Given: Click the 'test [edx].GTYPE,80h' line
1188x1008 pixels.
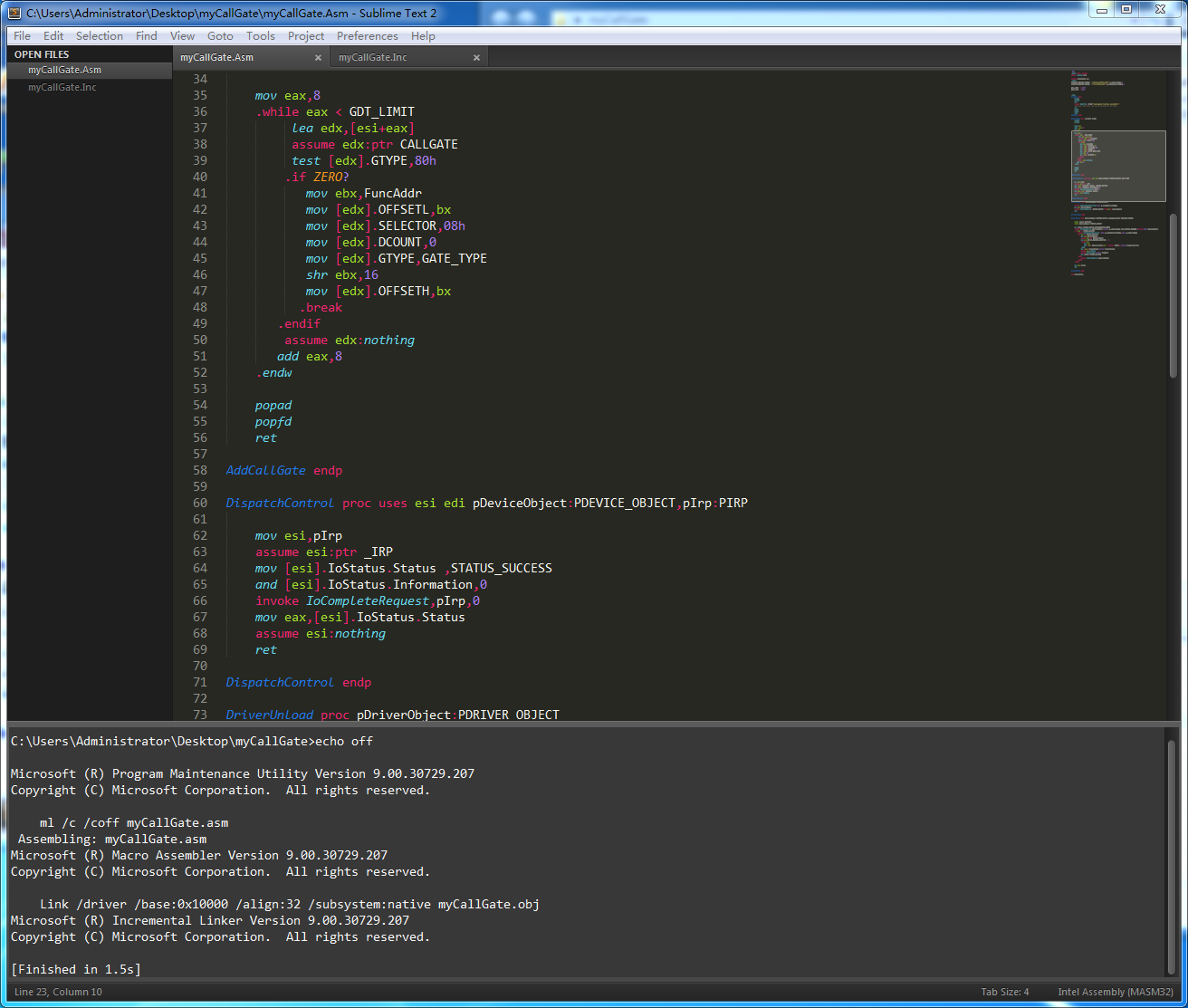Looking at the screenshot, I should pos(364,161).
